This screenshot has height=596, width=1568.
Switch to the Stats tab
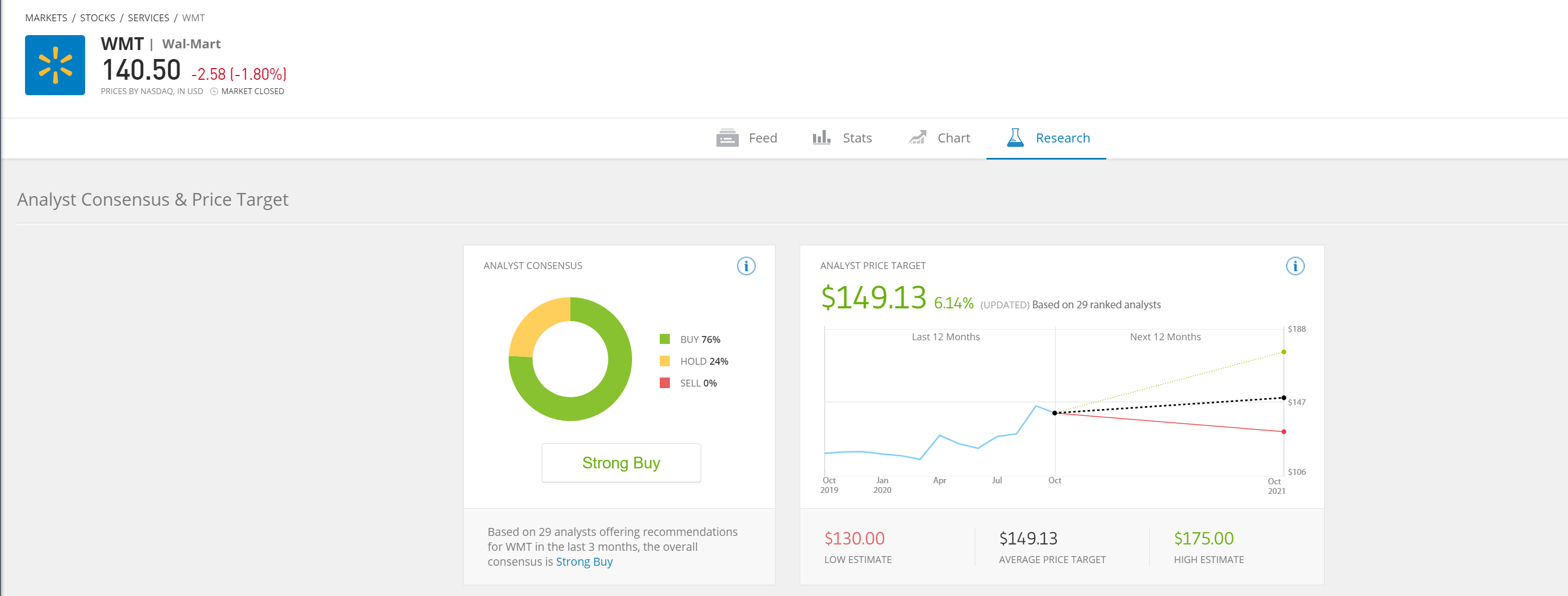pos(842,138)
